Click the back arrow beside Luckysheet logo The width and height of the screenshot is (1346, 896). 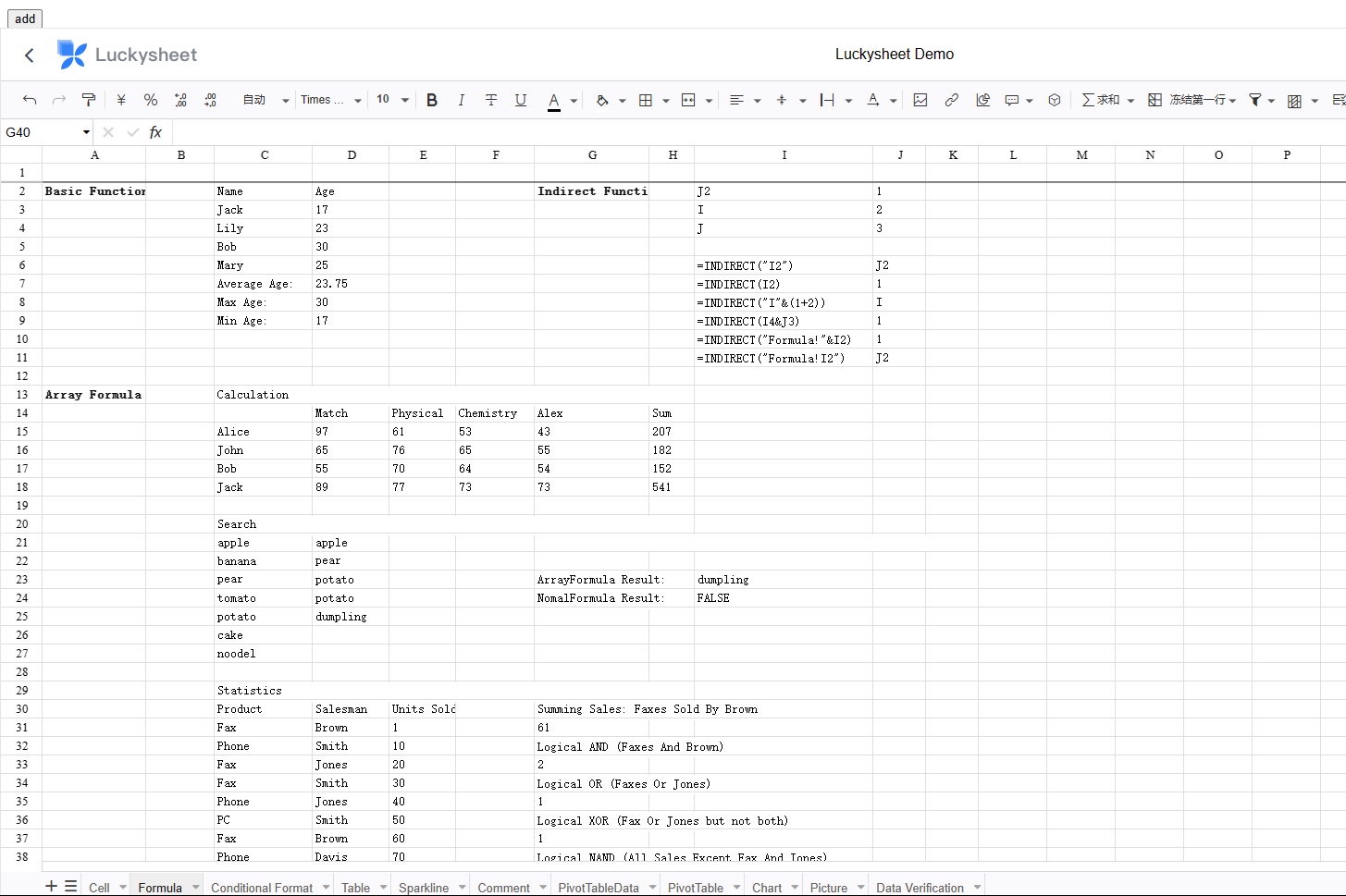[x=29, y=55]
